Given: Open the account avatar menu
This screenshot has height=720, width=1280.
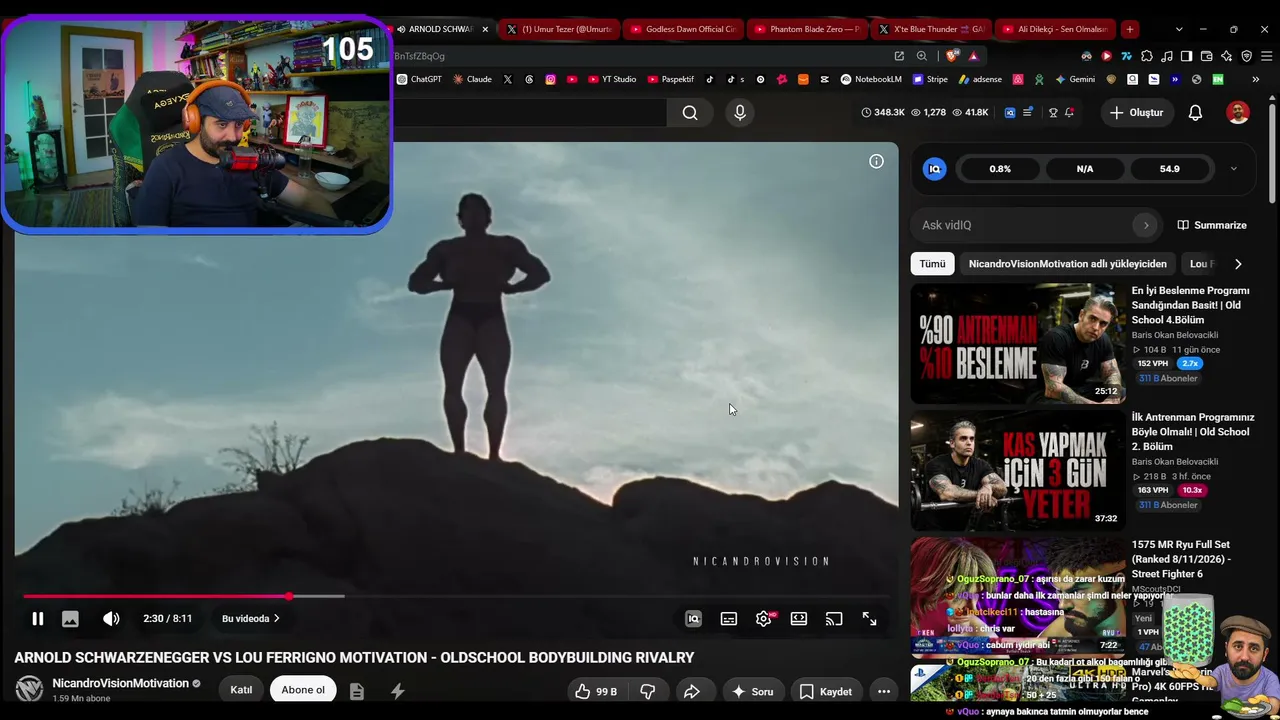Looking at the screenshot, I should [1238, 113].
